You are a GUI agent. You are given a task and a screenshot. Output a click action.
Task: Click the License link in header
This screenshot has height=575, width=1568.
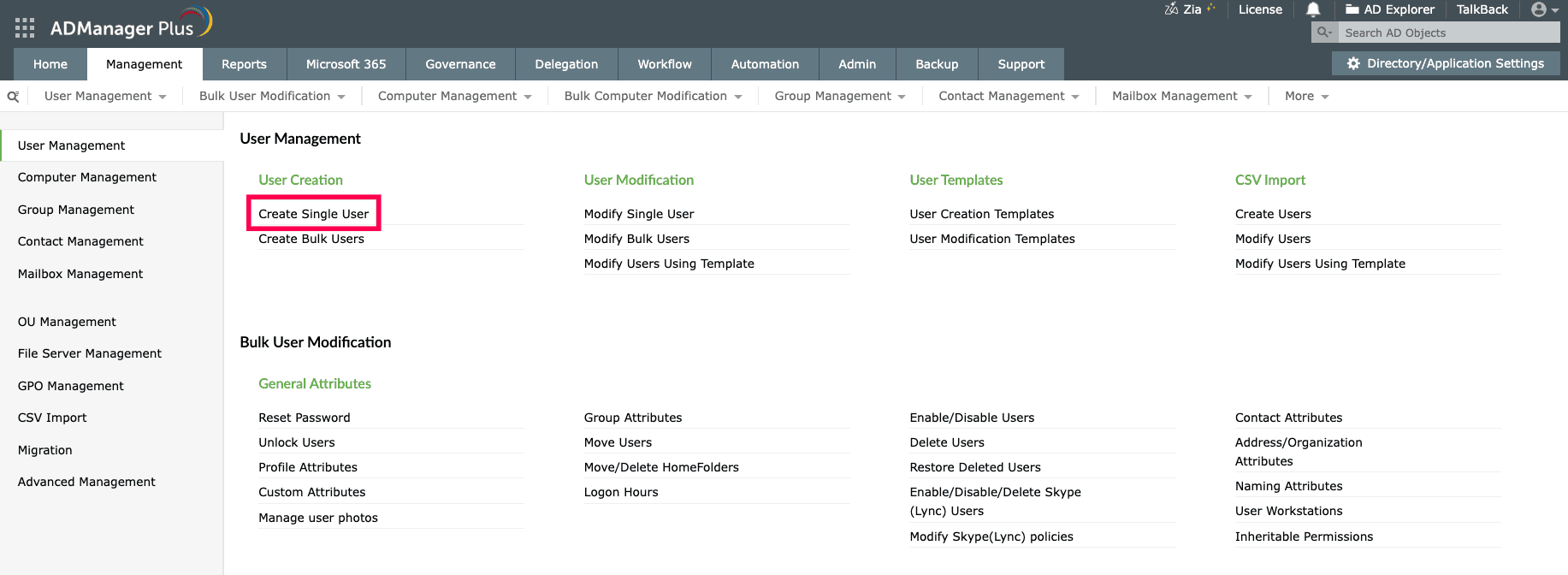(x=1260, y=9)
